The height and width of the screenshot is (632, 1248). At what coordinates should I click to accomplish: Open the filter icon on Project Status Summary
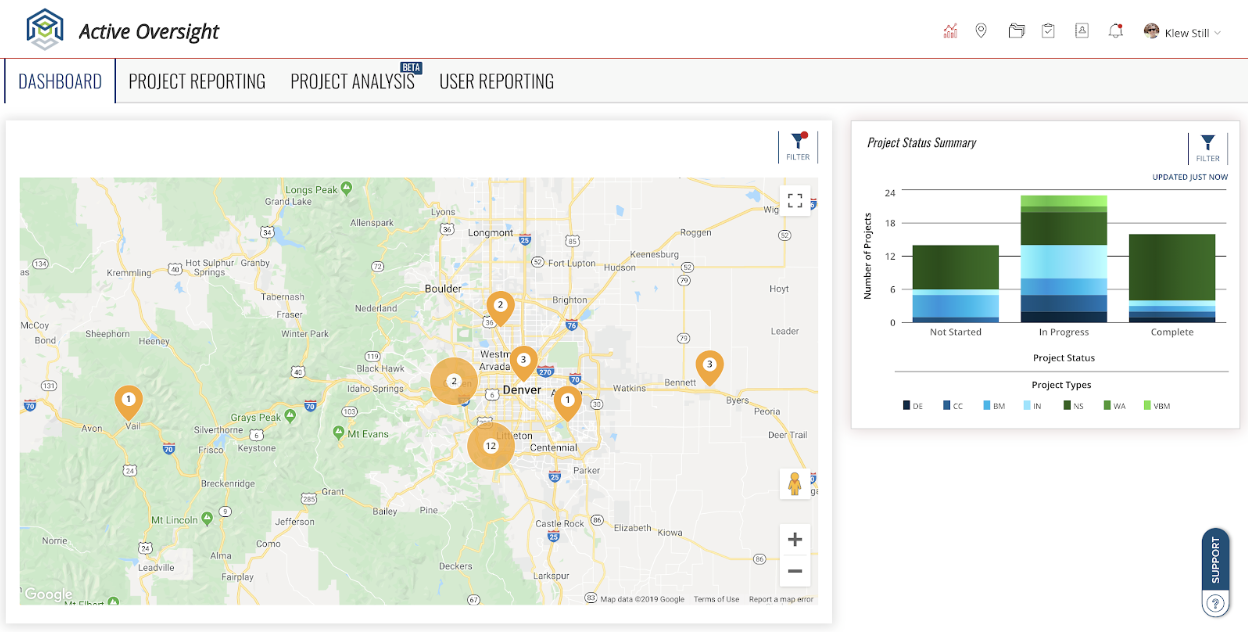(x=1207, y=143)
